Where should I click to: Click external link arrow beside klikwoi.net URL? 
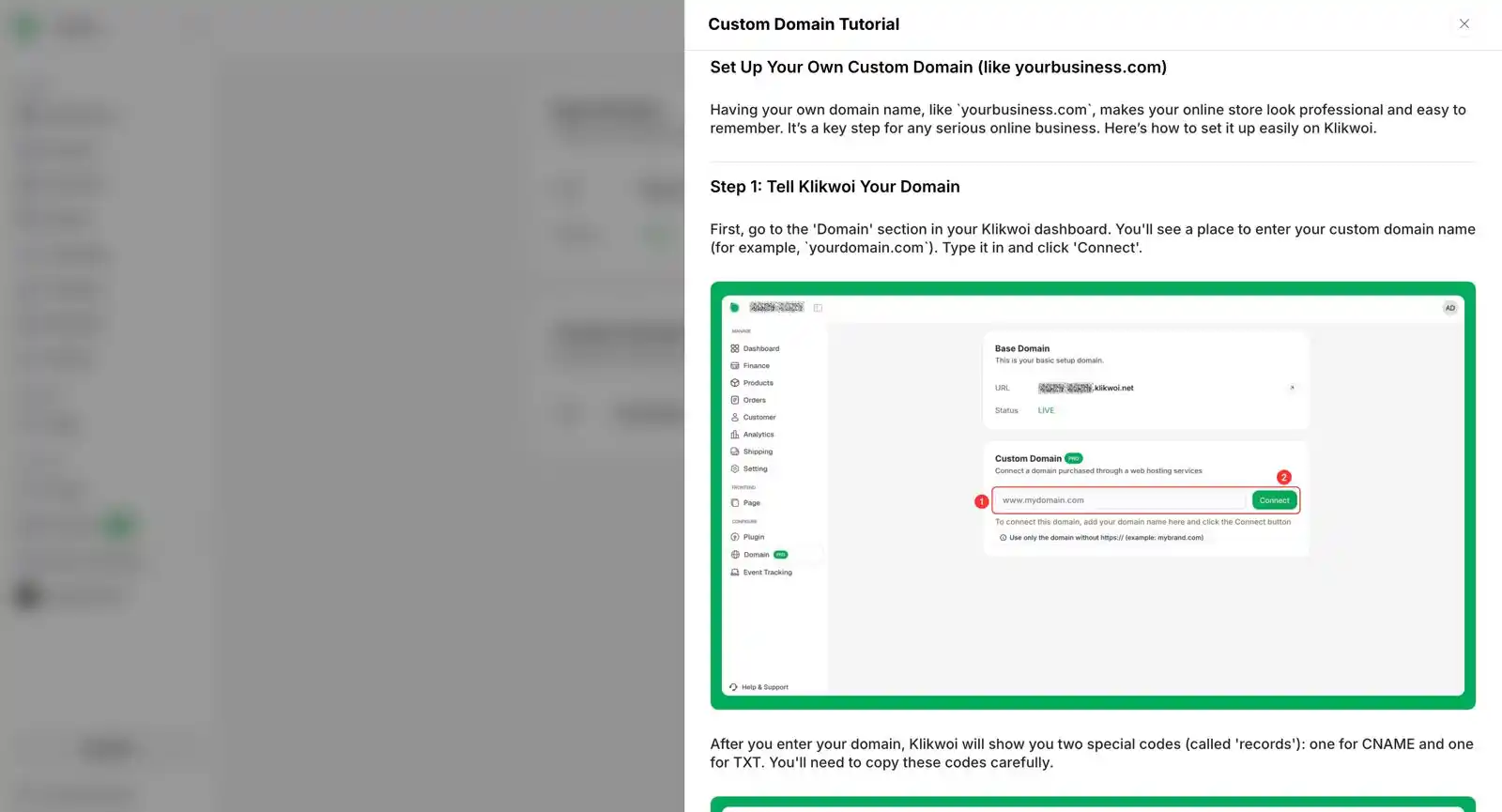pos(1293,388)
